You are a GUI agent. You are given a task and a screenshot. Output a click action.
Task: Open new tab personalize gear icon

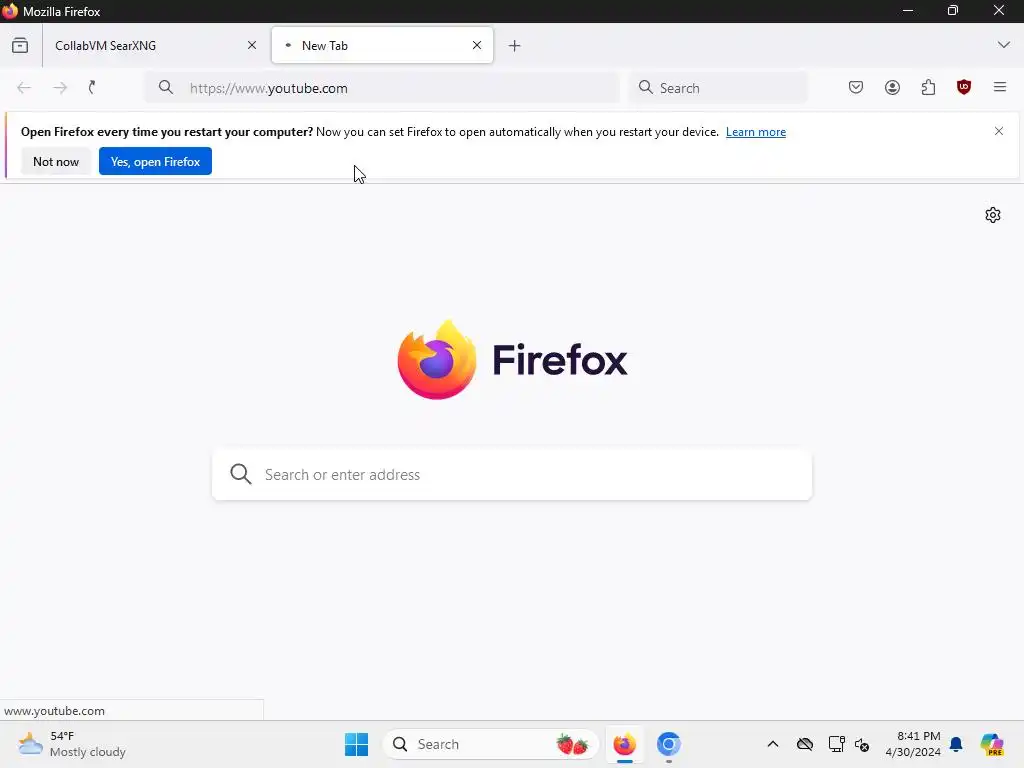coord(993,215)
